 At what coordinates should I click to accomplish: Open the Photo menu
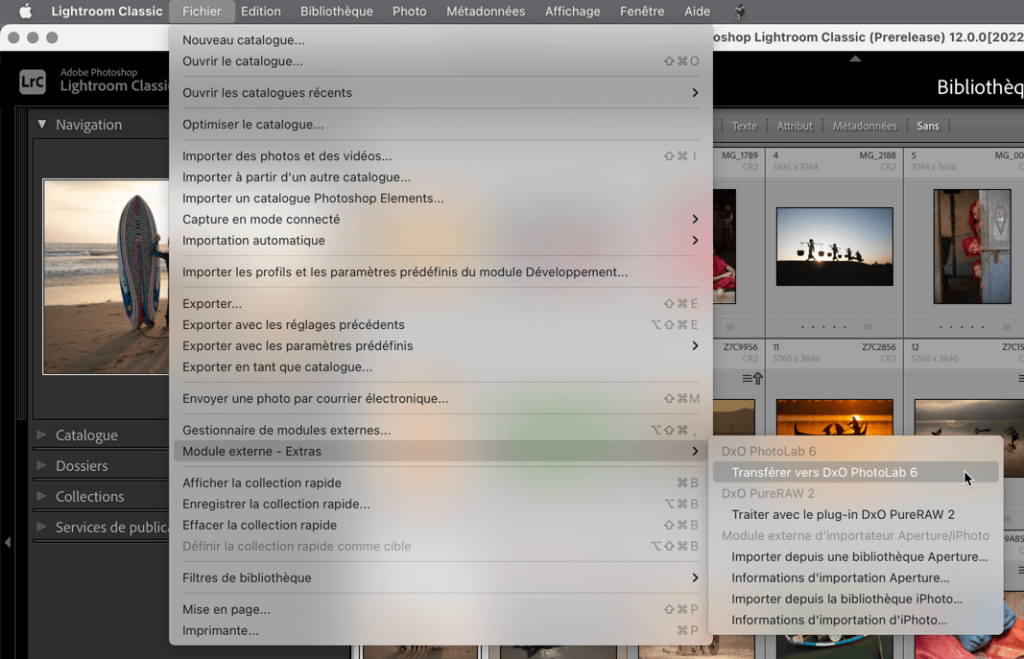click(x=409, y=11)
